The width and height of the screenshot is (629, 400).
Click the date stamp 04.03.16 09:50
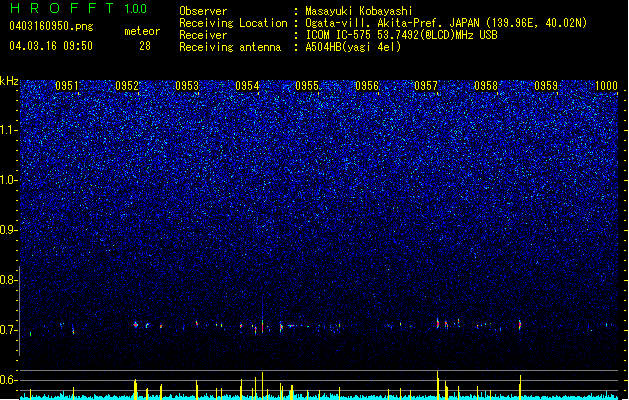tap(51, 46)
